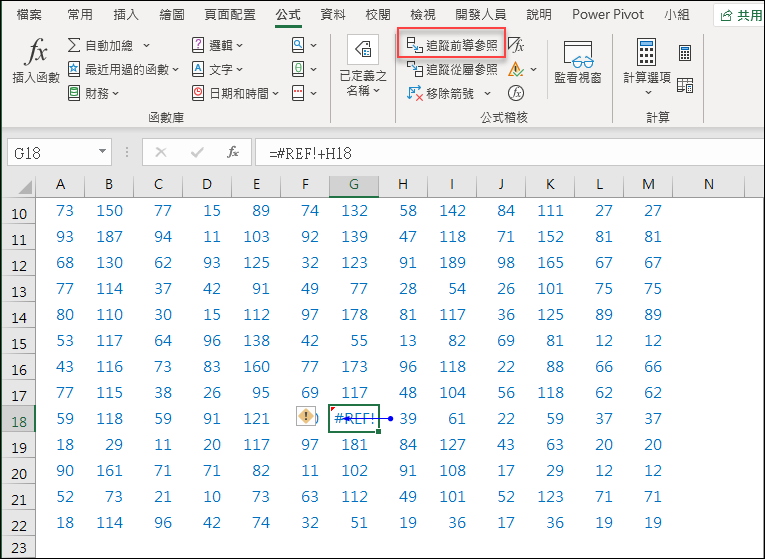Click the Error Checking icon

coord(516,69)
